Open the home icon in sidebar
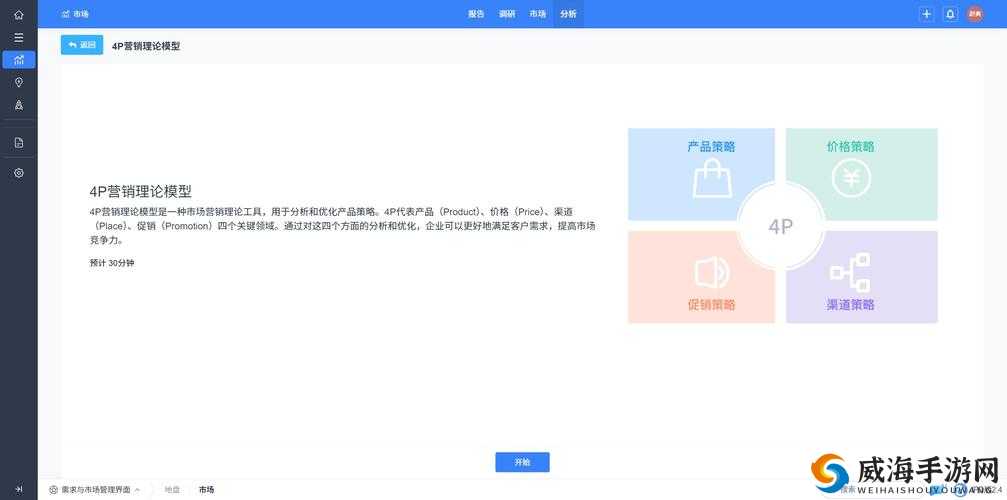 pos(19,14)
